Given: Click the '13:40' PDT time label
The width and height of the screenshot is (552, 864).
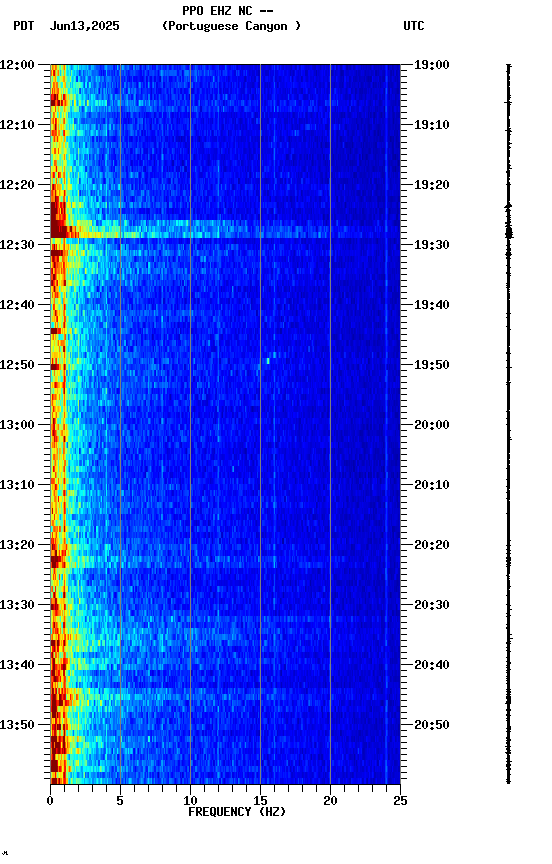Looking at the screenshot, I should tap(17, 665).
